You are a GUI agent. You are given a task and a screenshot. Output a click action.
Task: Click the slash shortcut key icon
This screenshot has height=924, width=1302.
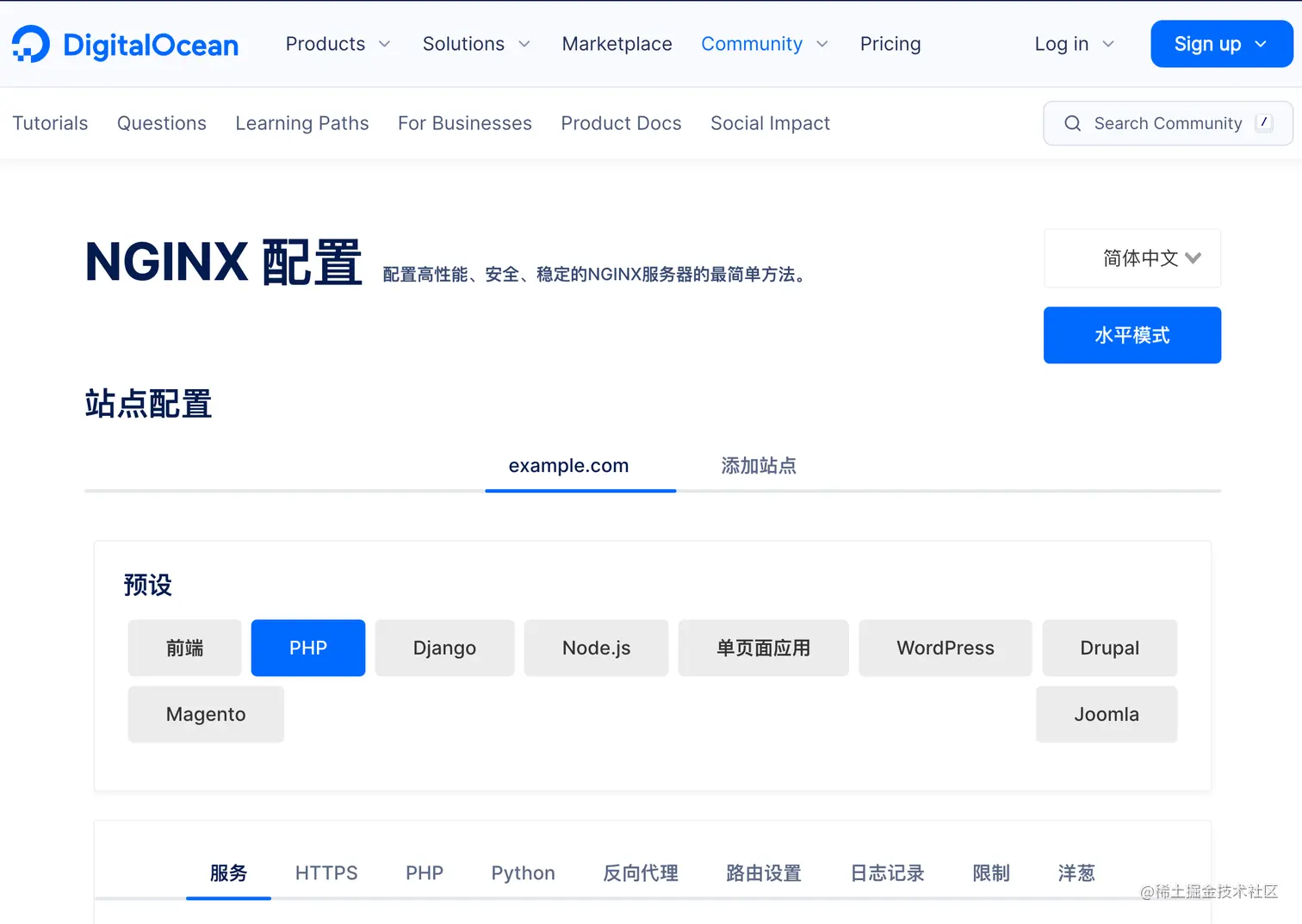[1264, 122]
